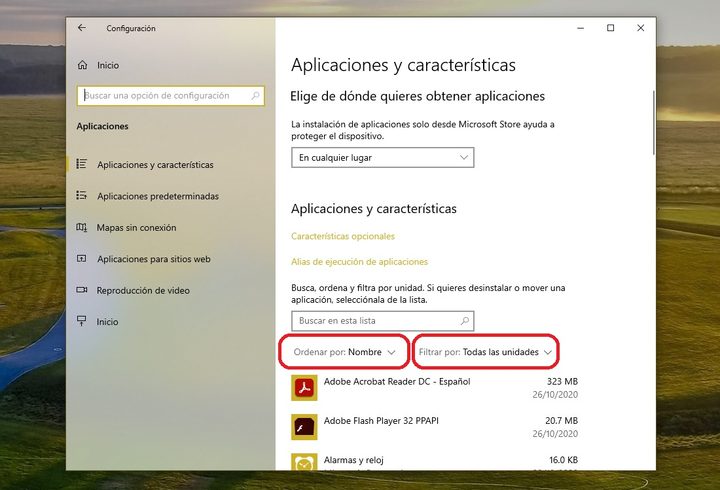Image resolution: width=720 pixels, height=490 pixels.
Task: Click the Reproducción de vídeo camera icon
Action: 82,290
